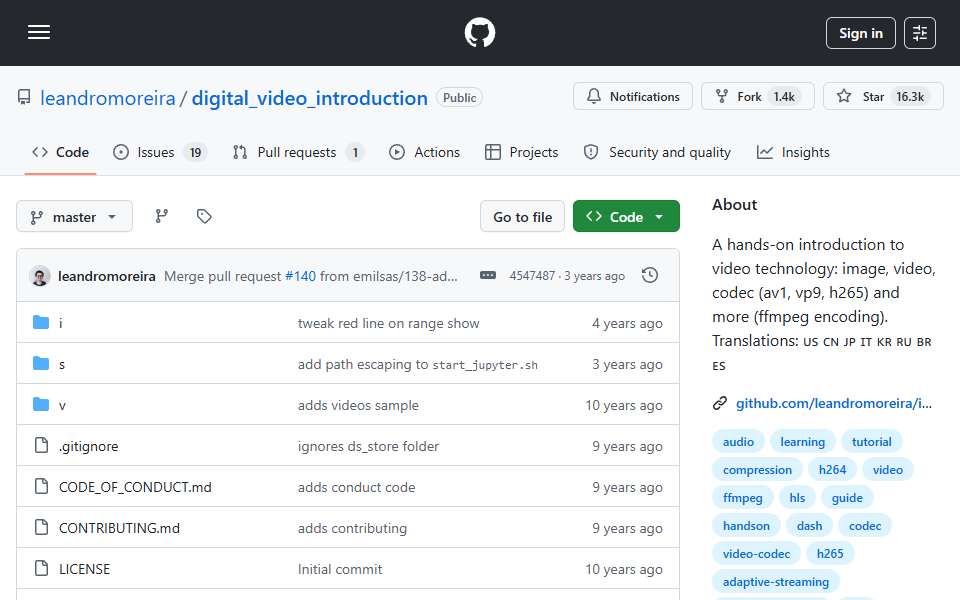This screenshot has width=960, height=600.
Task: Select the hls topic tag
Action: pyautogui.click(x=797, y=498)
